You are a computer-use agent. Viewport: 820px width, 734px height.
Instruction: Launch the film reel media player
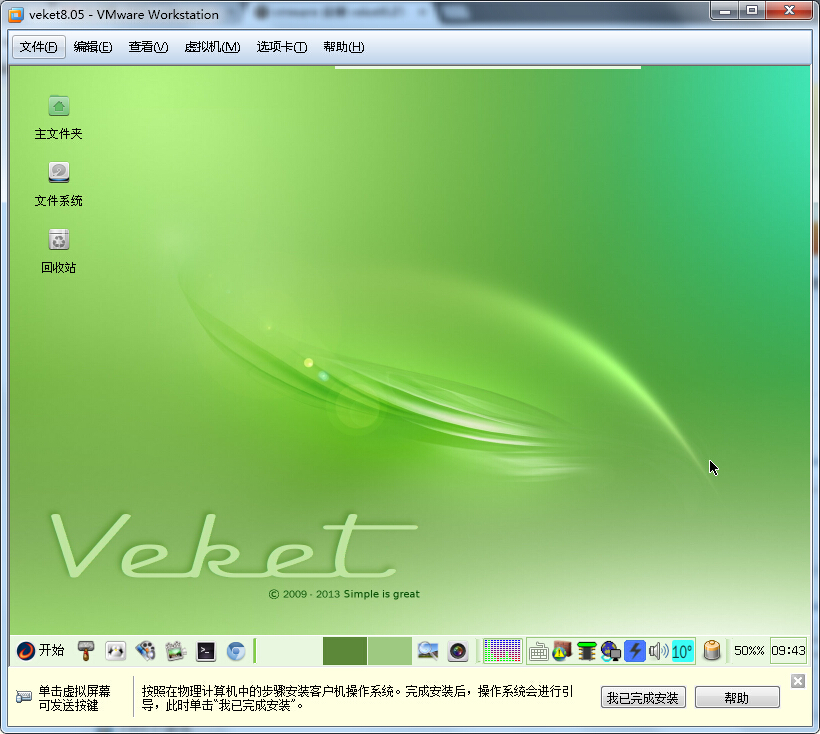coord(145,651)
